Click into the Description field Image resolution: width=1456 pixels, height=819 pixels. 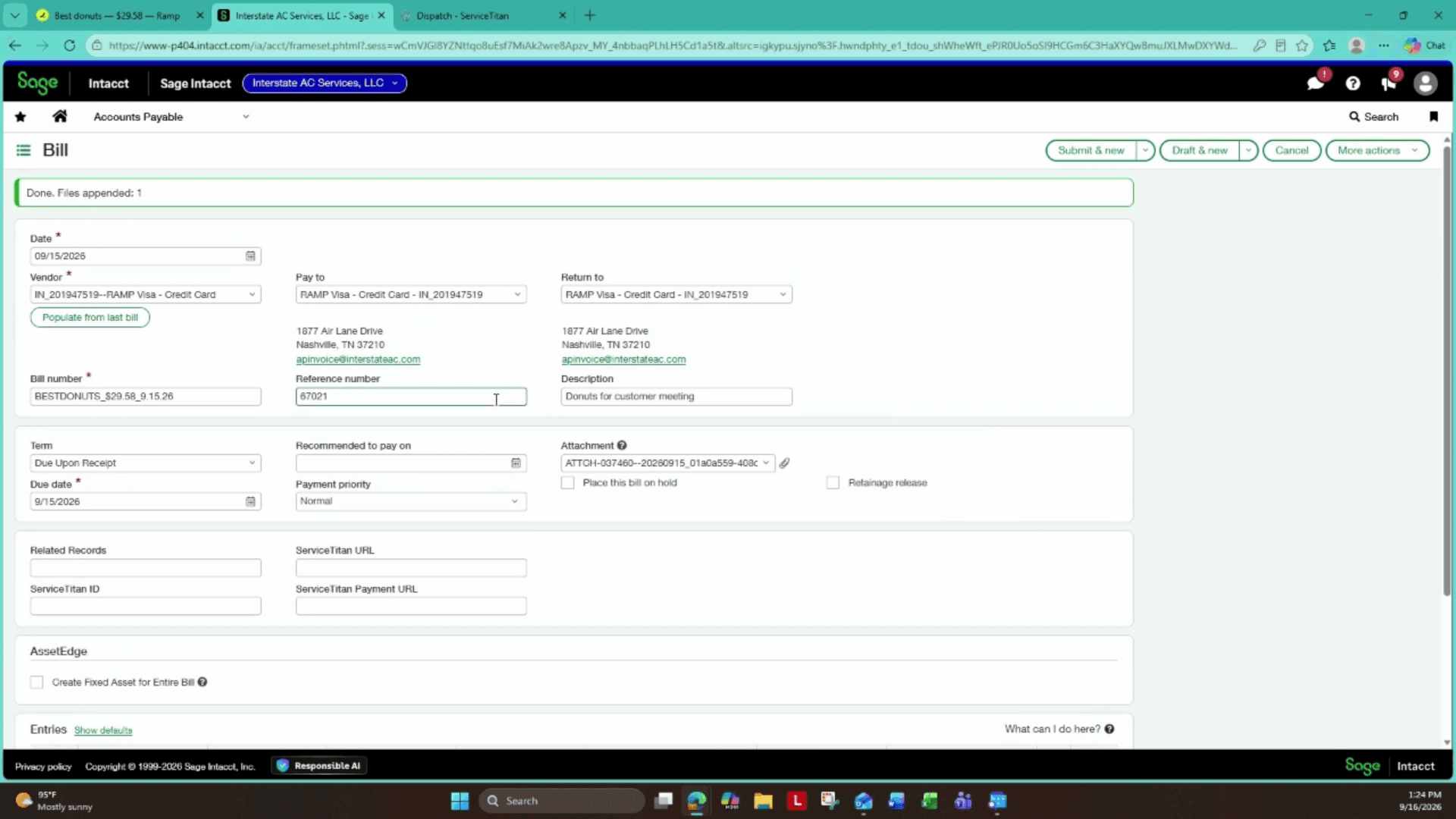[676, 397]
